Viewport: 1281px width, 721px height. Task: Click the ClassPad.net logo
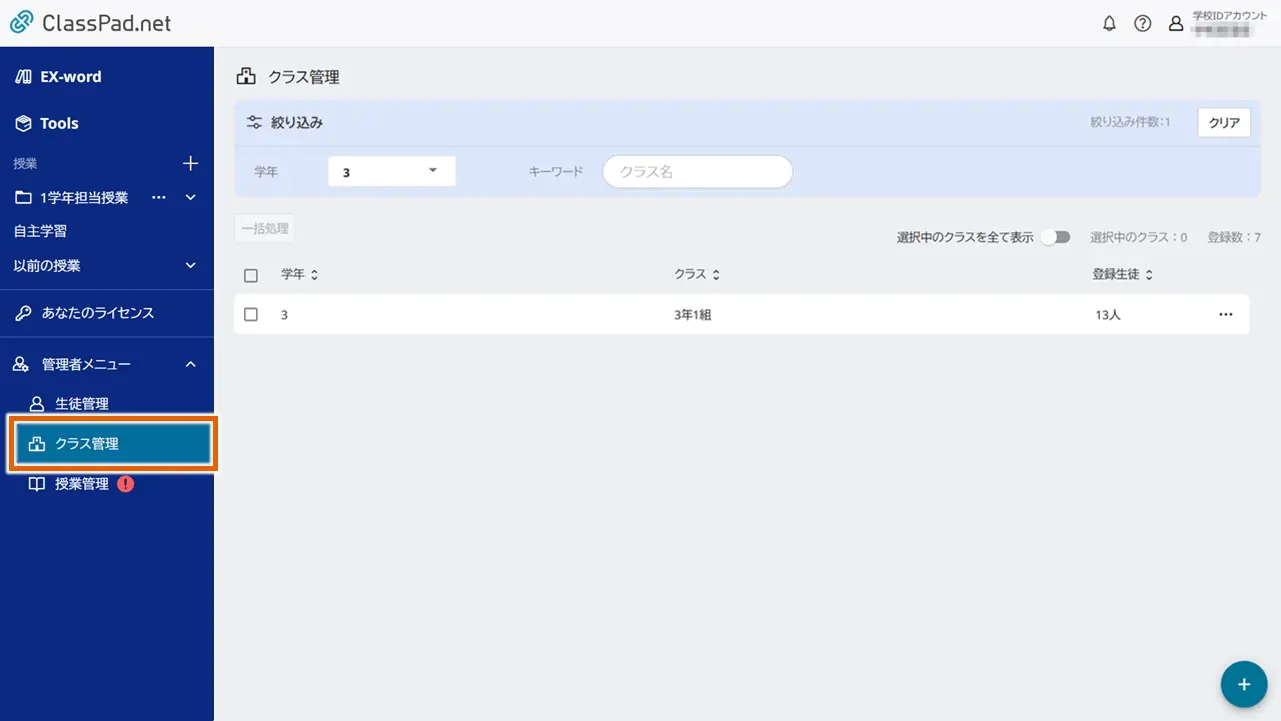(90, 23)
